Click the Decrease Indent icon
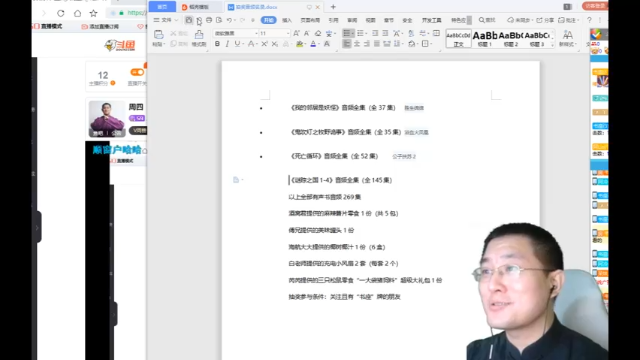This screenshot has height=360, width=640. [x=375, y=33]
